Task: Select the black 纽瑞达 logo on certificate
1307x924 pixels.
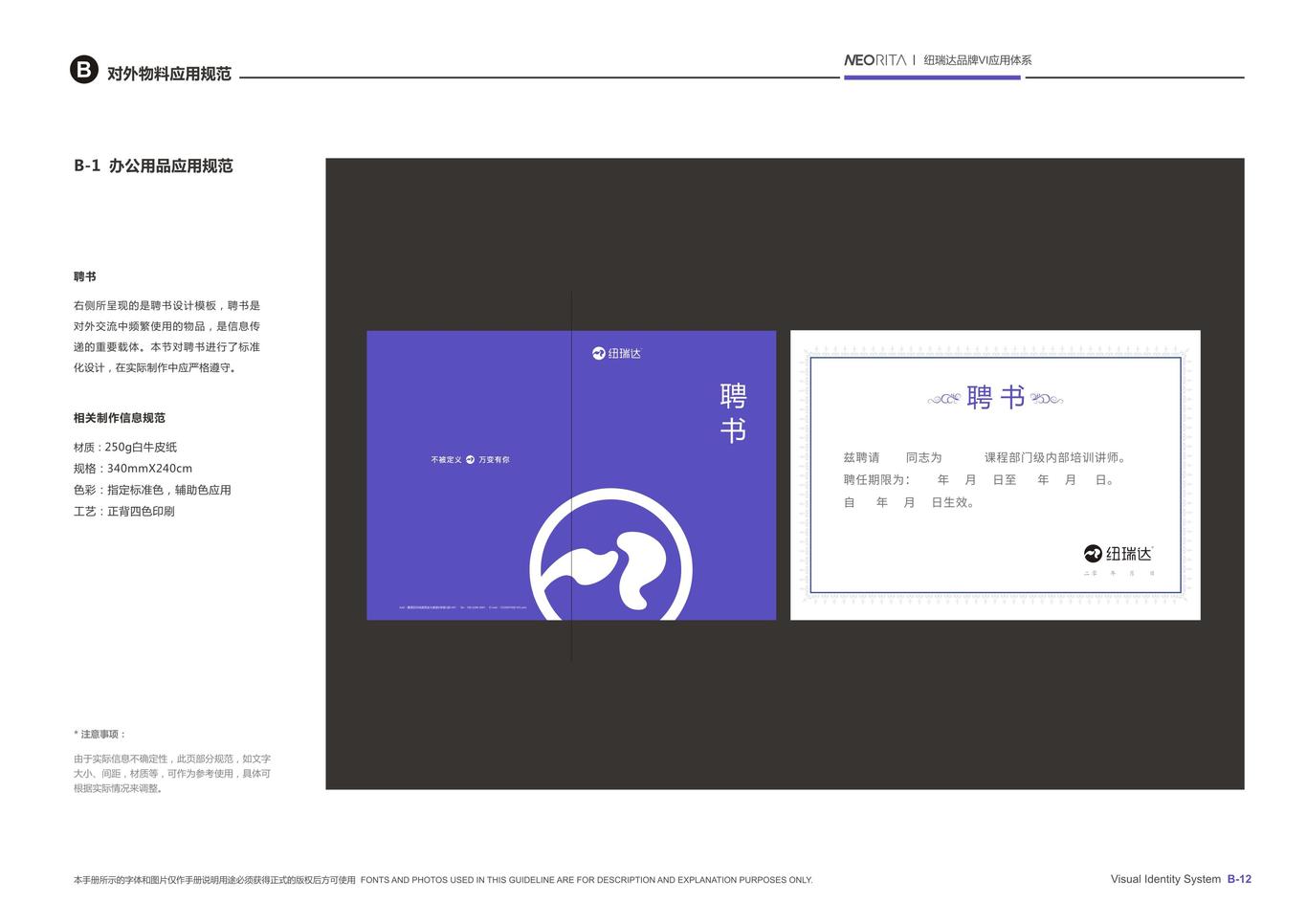Action: [x=1118, y=553]
